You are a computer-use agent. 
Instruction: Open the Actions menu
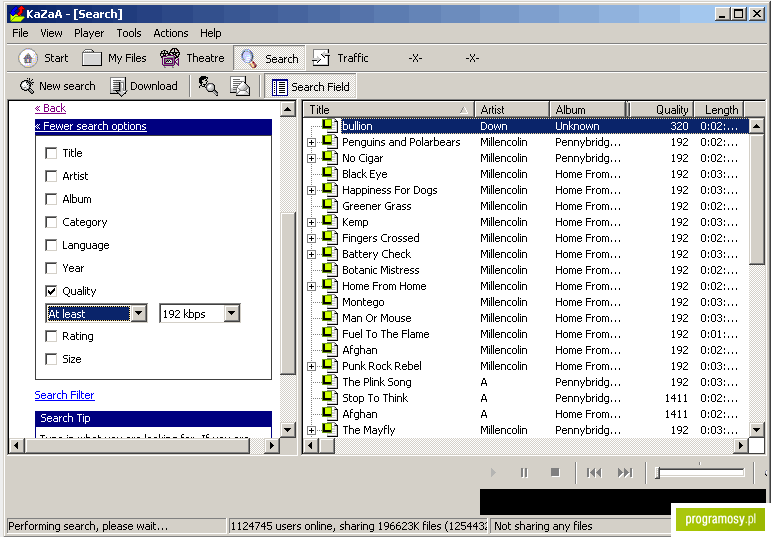(171, 33)
